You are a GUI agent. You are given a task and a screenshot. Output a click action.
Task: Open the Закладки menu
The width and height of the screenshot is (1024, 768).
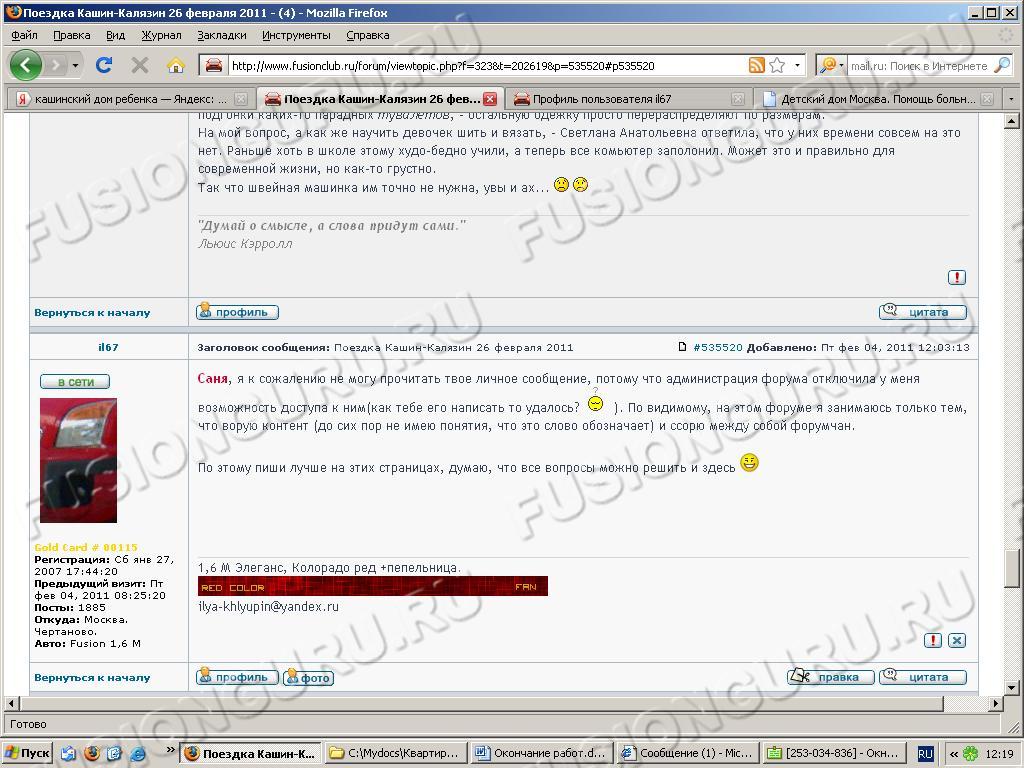[x=222, y=35]
